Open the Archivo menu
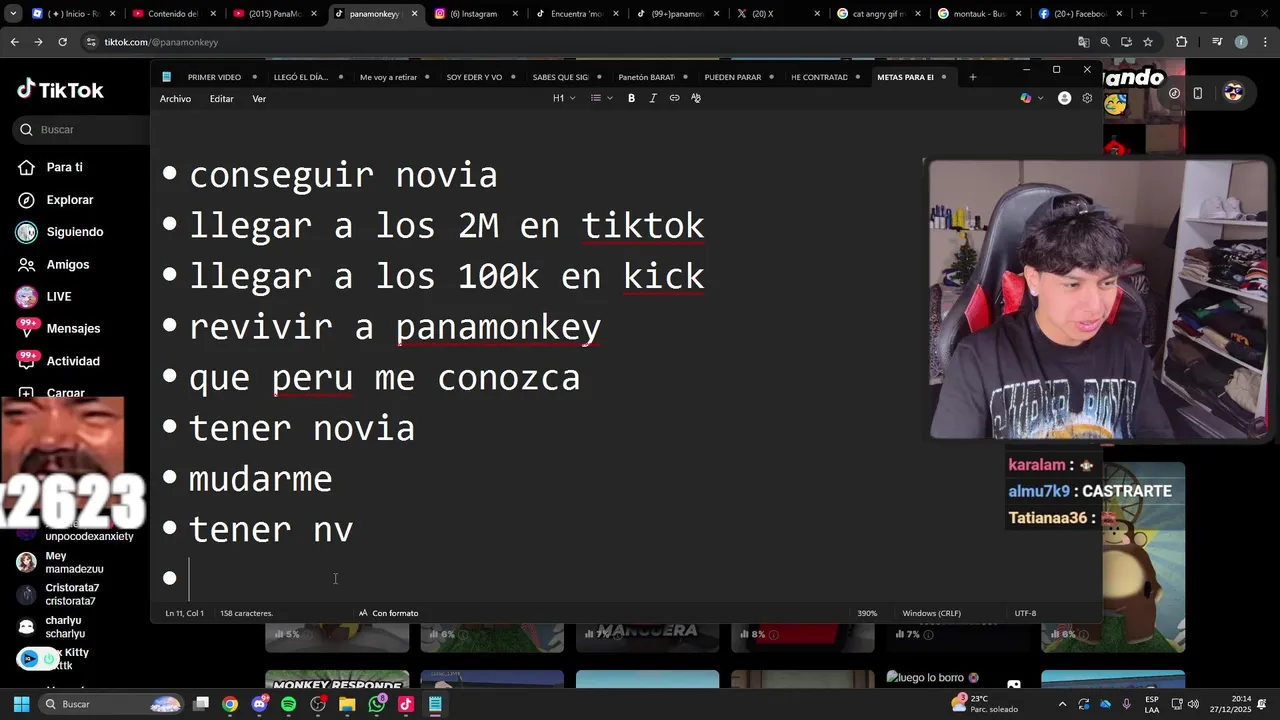1280x720 pixels. (175, 99)
